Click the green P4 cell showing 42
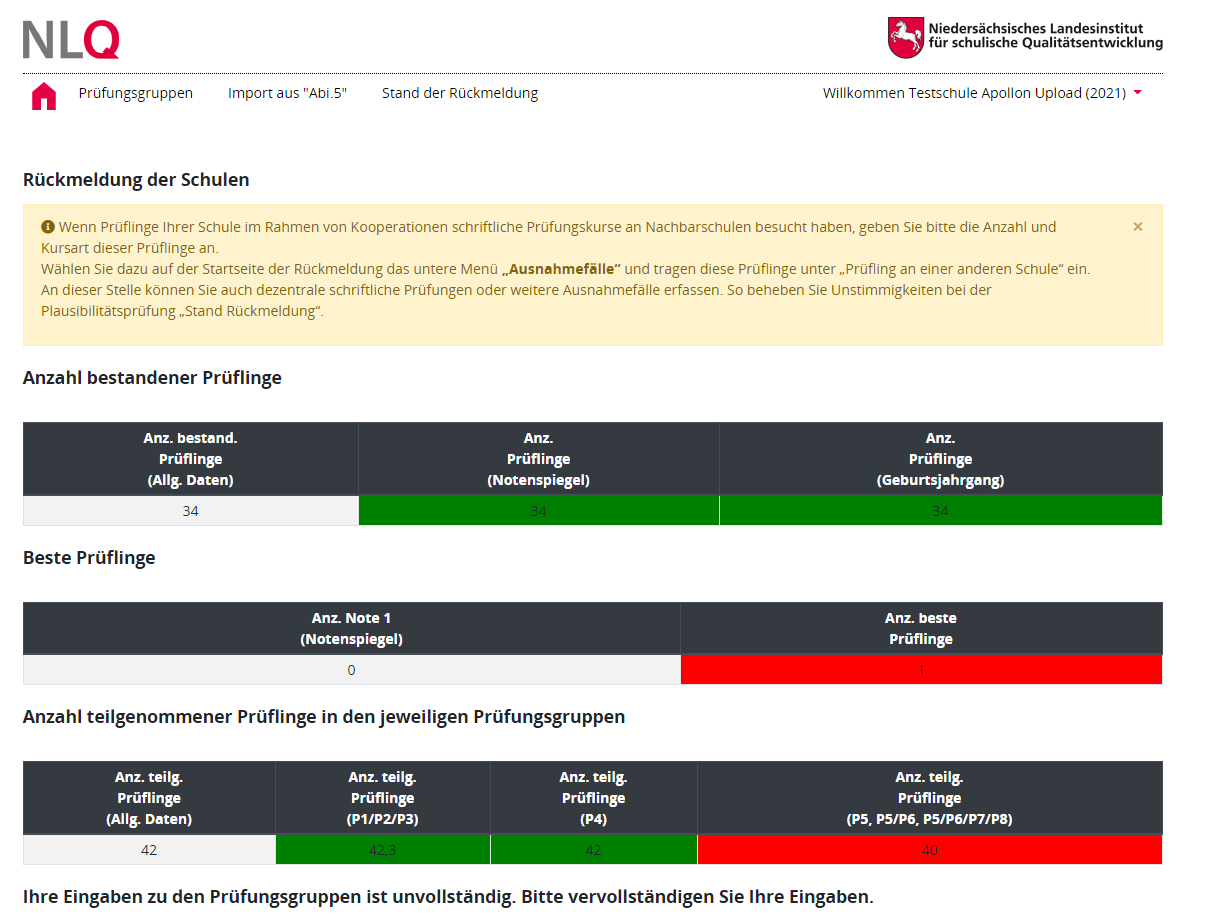Image resolution: width=1205 pixels, height=916 pixels. click(593, 850)
